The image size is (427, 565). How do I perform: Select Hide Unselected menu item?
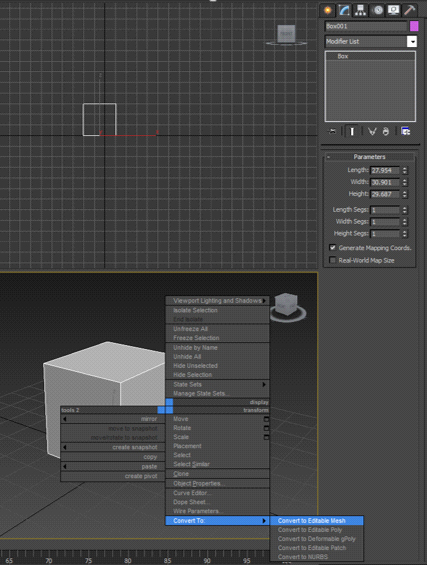217,366
